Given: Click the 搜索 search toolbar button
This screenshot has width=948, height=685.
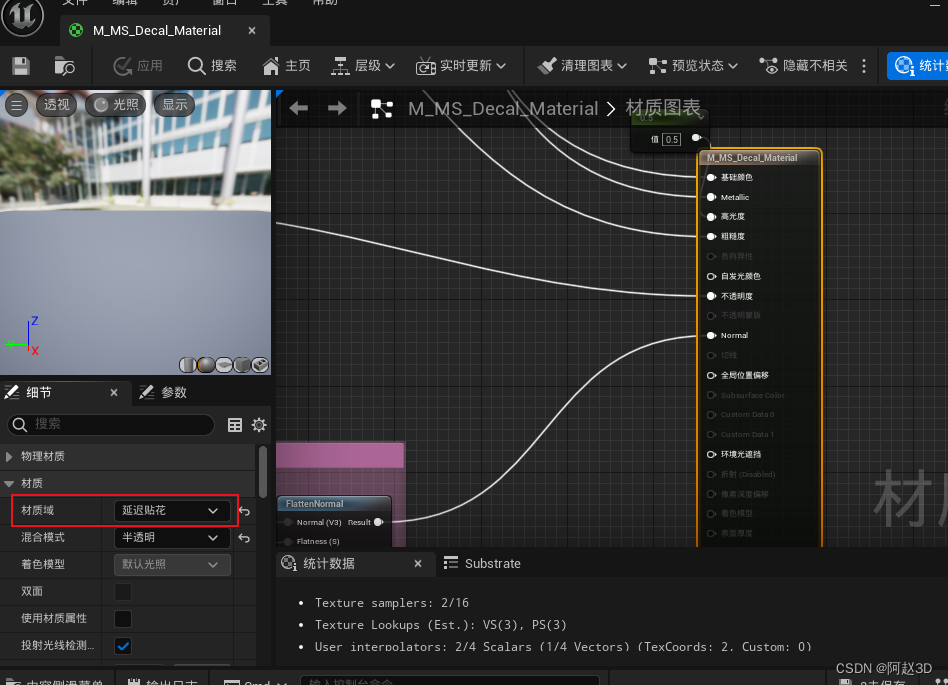Looking at the screenshot, I should [x=212, y=66].
